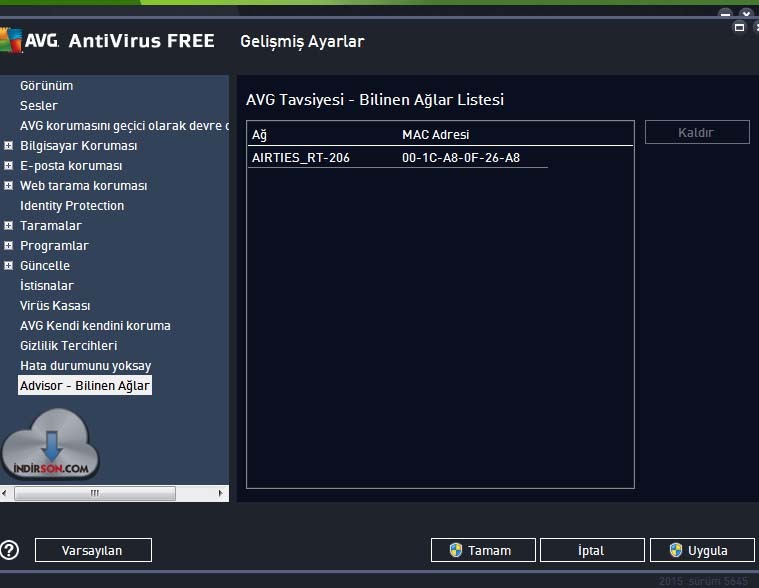Click the shield icon on Uygula button
The width and height of the screenshot is (759, 588).
(676, 550)
